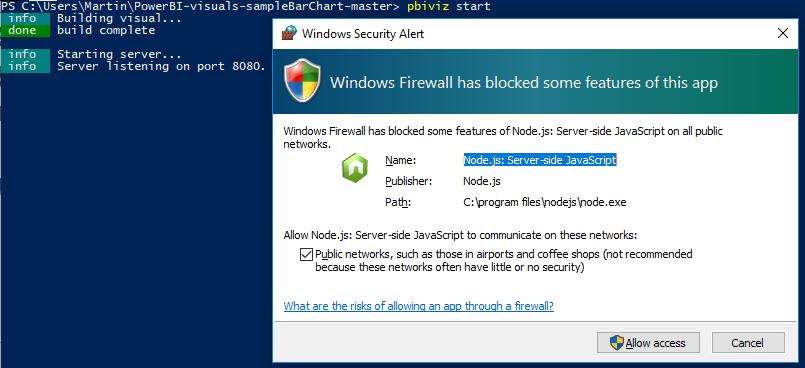The height and width of the screenshot is (368, 805).
Task: Click the Windows security shield icon
Action: pos(302,81)
